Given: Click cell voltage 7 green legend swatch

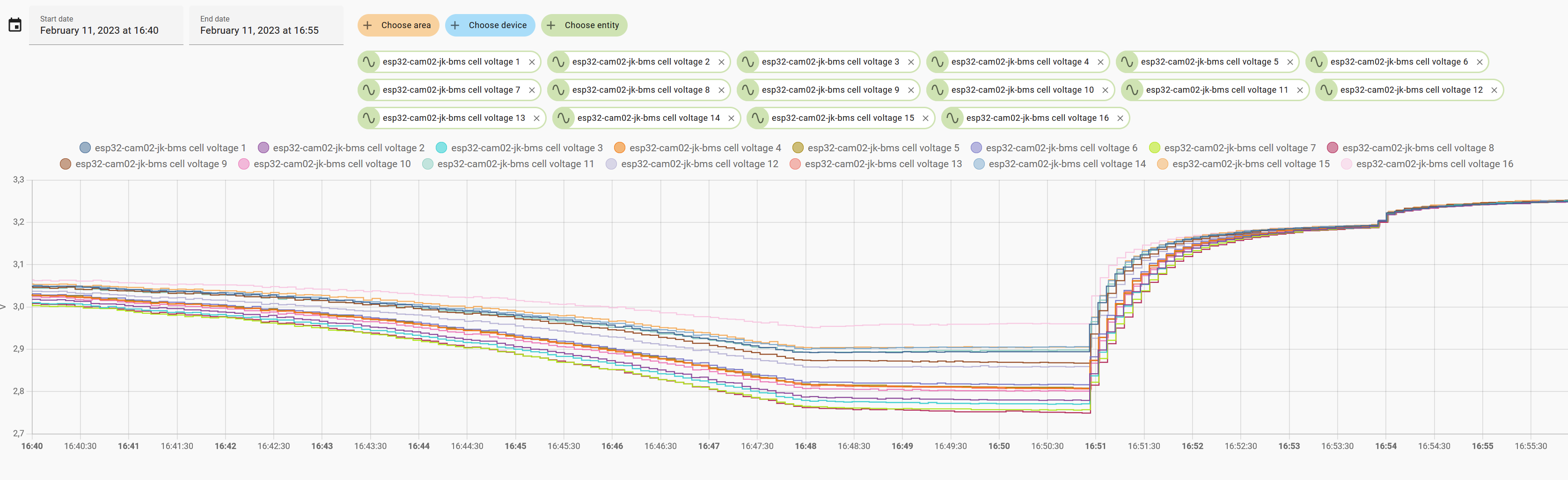Looking at the screenshot, I should pyautogui.click(x=1154, y=148).
